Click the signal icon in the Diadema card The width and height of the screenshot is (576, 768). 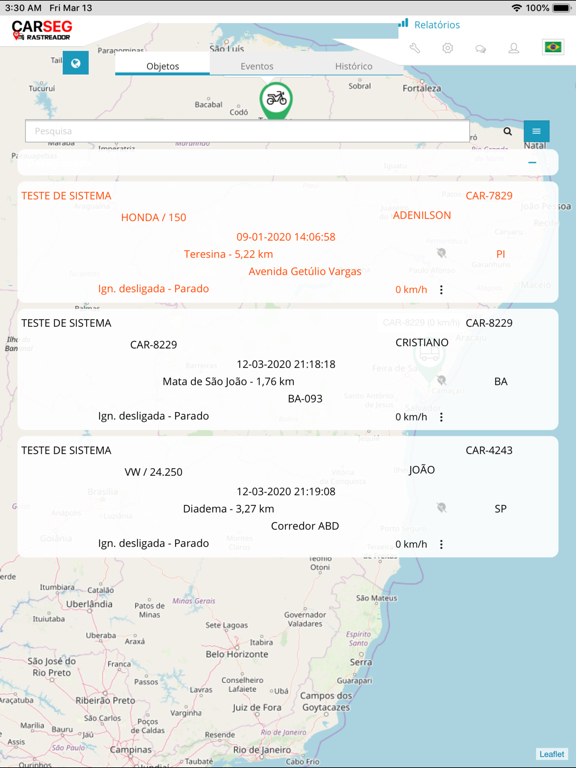coord(441,507)
